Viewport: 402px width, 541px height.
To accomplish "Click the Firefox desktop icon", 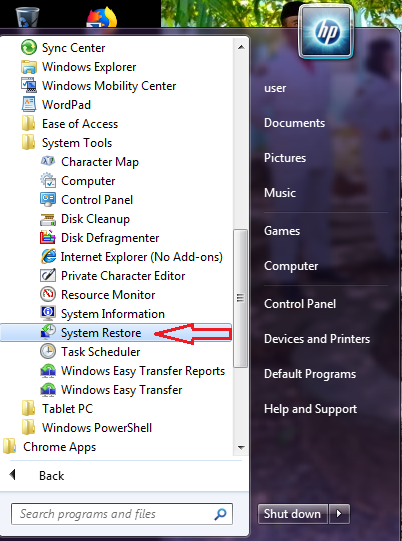I will 101,16.
